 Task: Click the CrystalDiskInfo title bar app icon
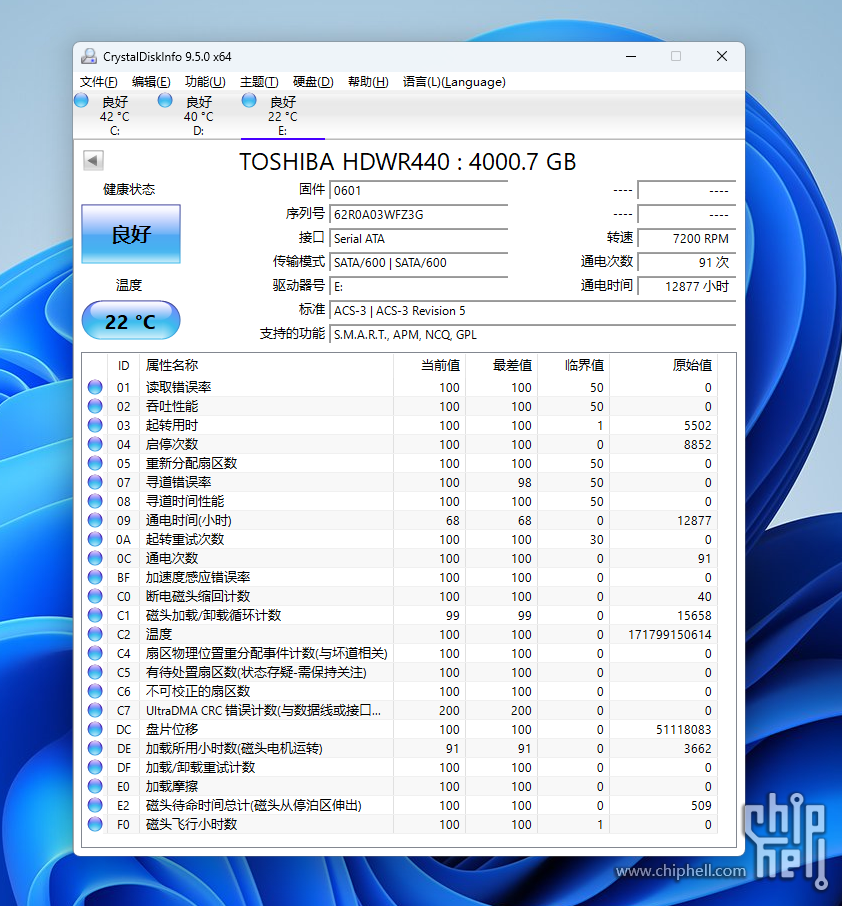(x=89, y=56)
